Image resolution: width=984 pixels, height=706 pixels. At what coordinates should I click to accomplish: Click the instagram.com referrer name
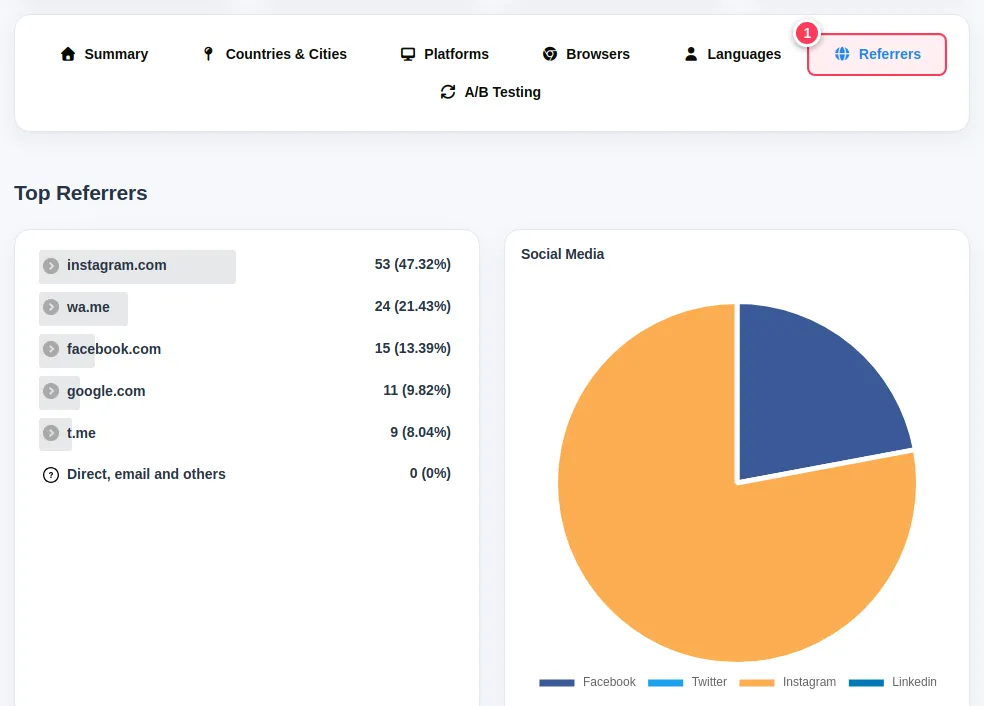click(x=117, y=265)
